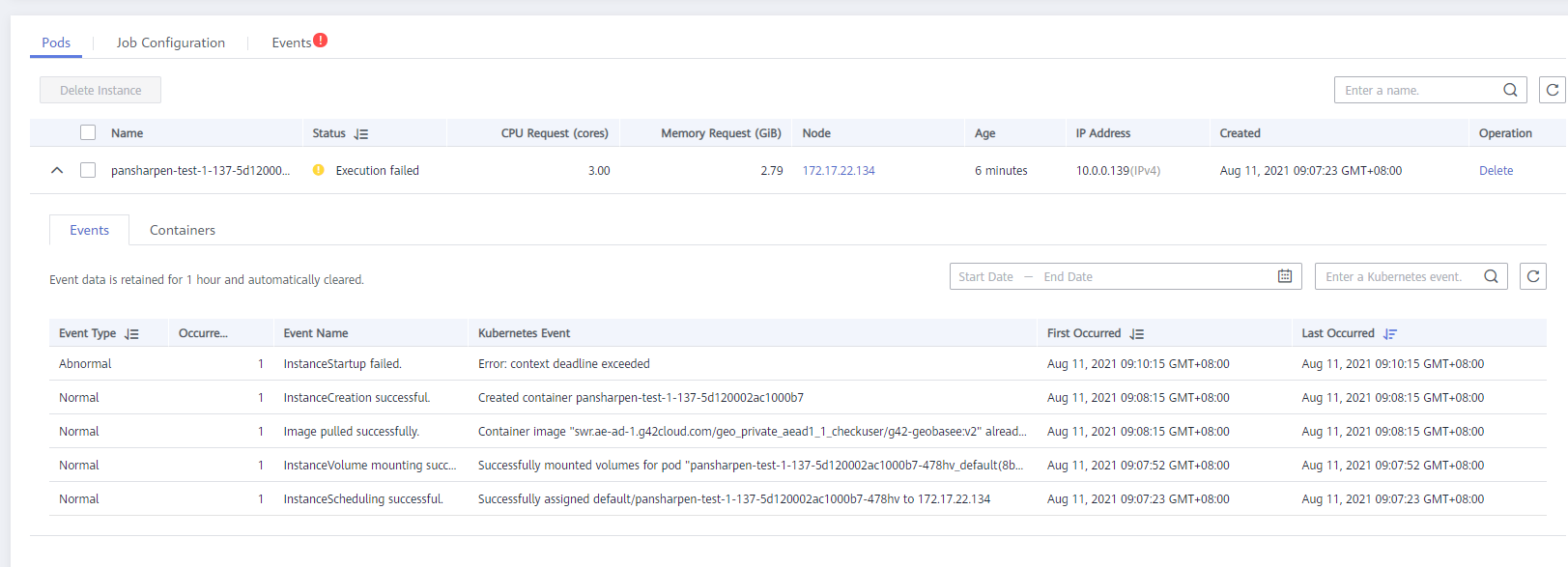Collapse the pansharpen-test pod details row
Viewport: 1568px width, 567px height.
click(x=57, y=170)
